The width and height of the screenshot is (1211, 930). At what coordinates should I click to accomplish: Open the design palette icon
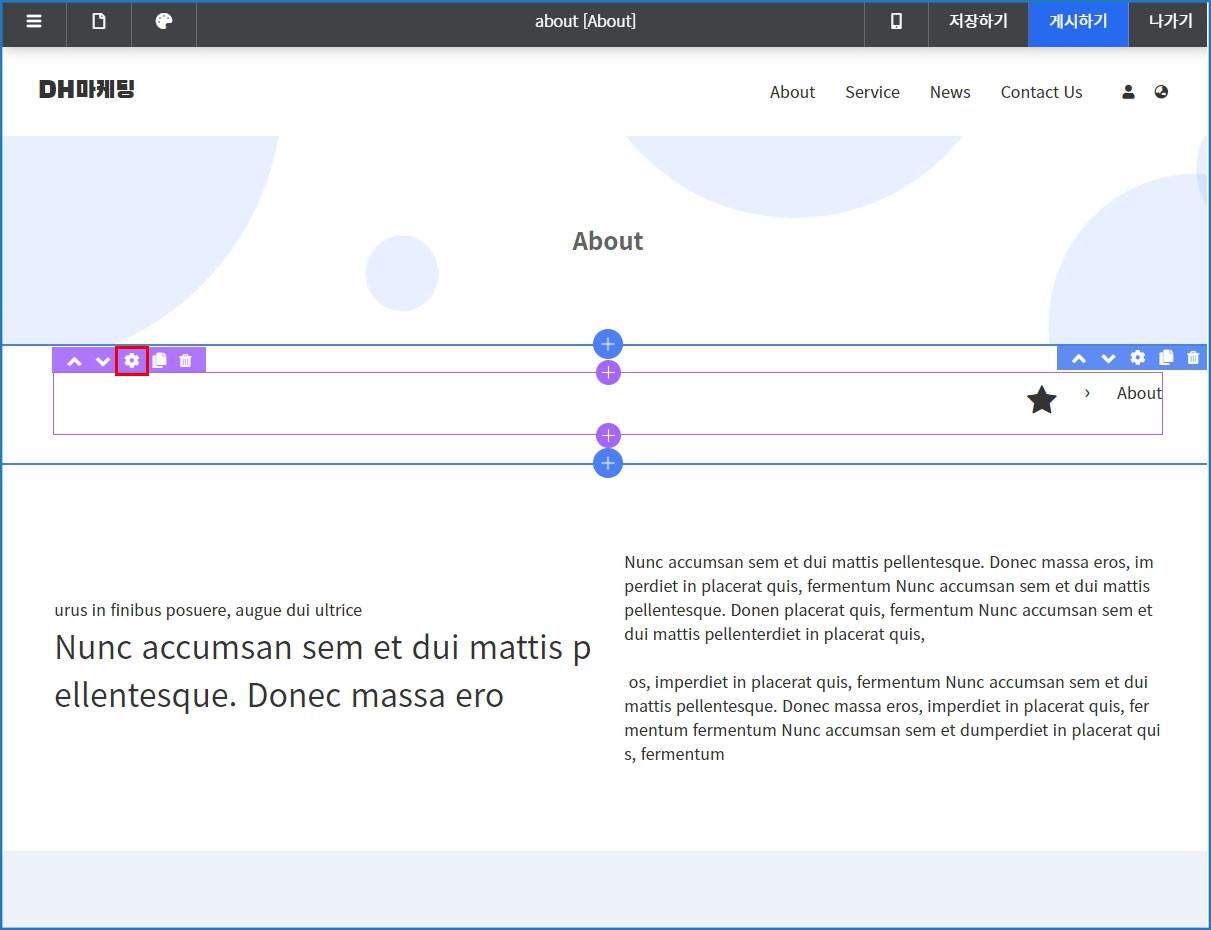tap(164, 22)
